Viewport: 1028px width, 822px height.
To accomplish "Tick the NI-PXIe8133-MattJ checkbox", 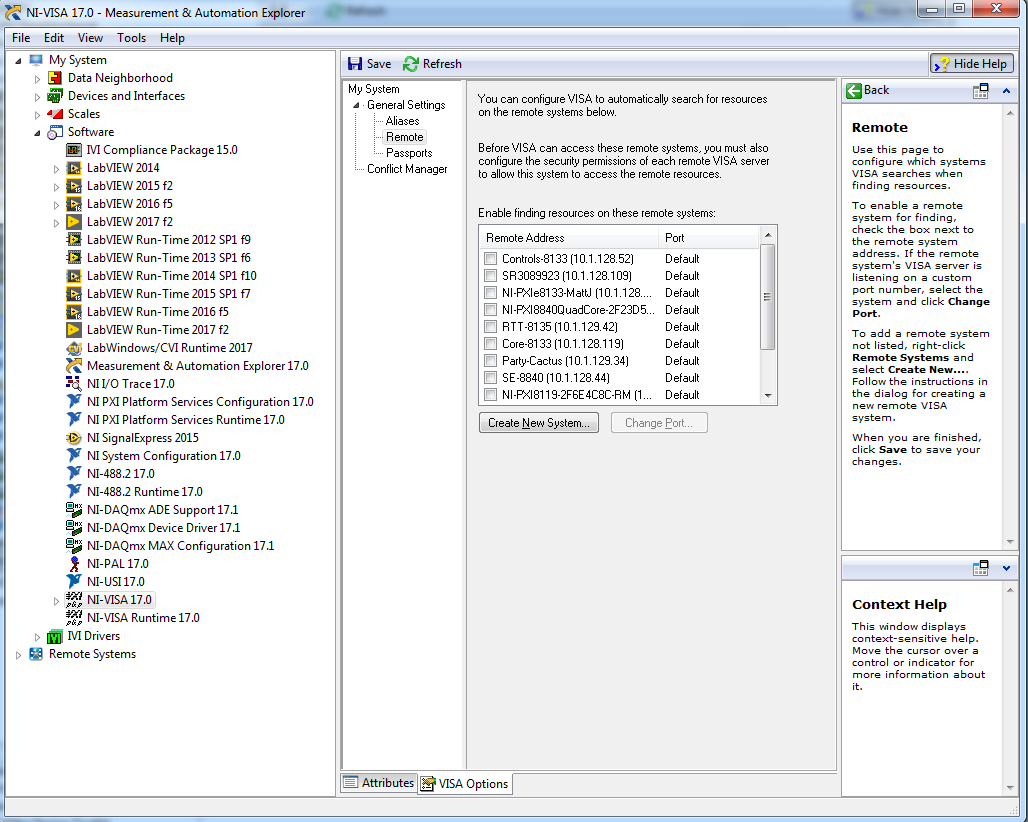I will [x=490, y=293].
